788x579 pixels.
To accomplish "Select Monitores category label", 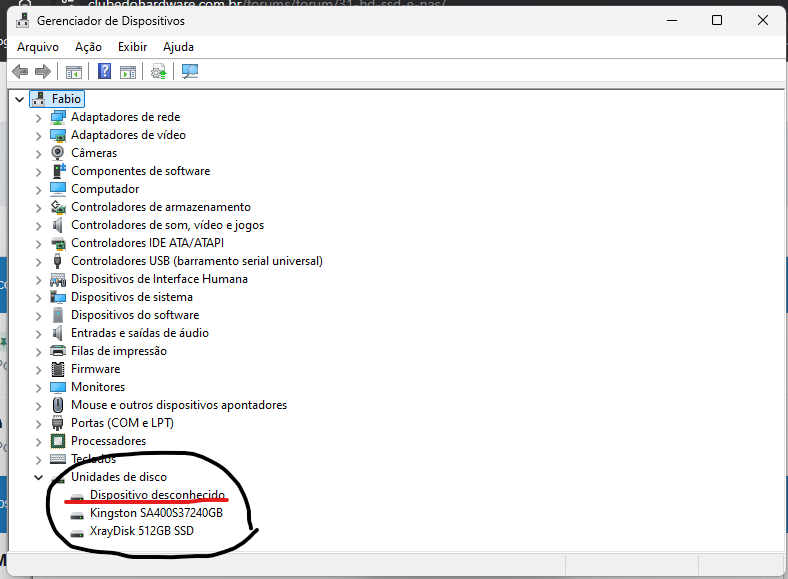I will (x=98, y=387).
